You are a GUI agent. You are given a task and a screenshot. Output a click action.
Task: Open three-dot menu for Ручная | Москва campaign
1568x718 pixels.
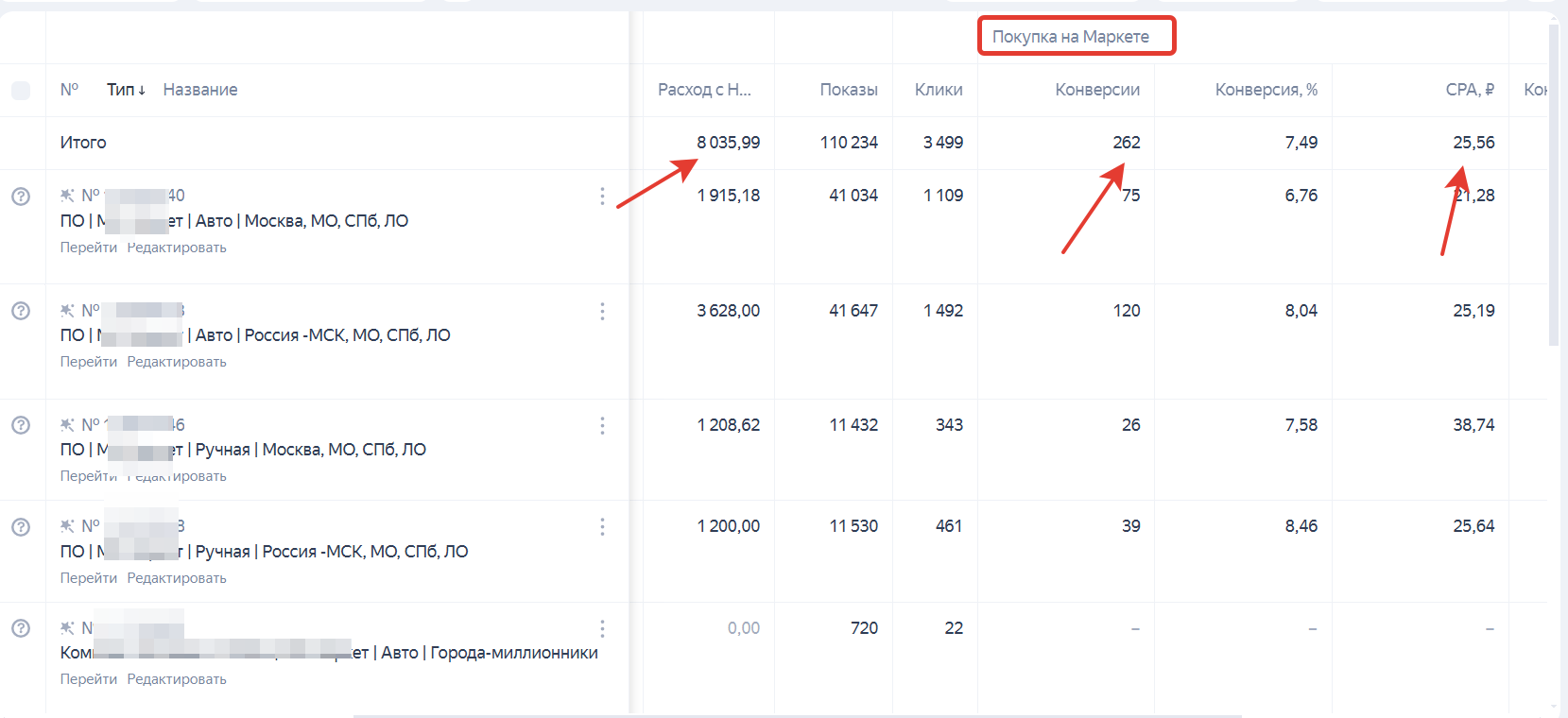point(602,425)
